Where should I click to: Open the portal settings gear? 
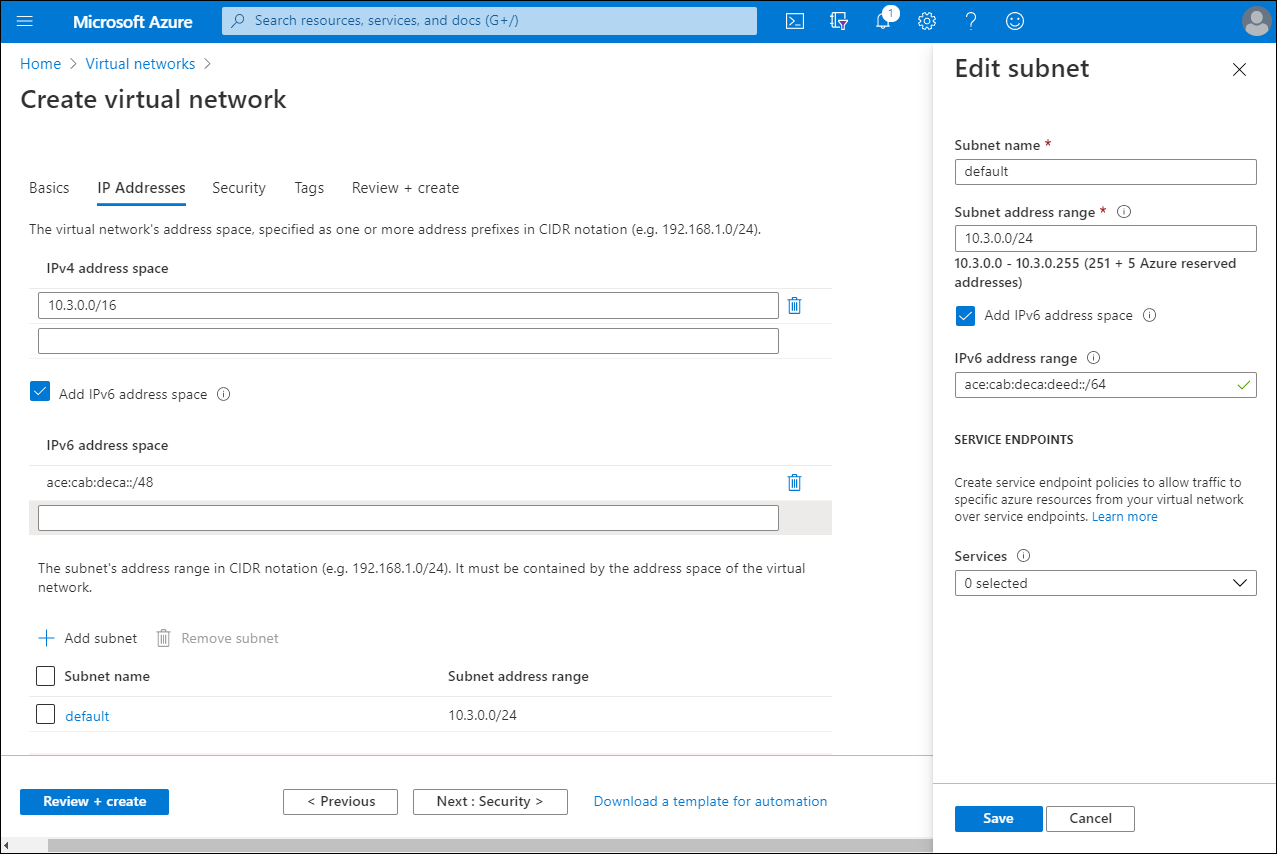coord(927,20)
